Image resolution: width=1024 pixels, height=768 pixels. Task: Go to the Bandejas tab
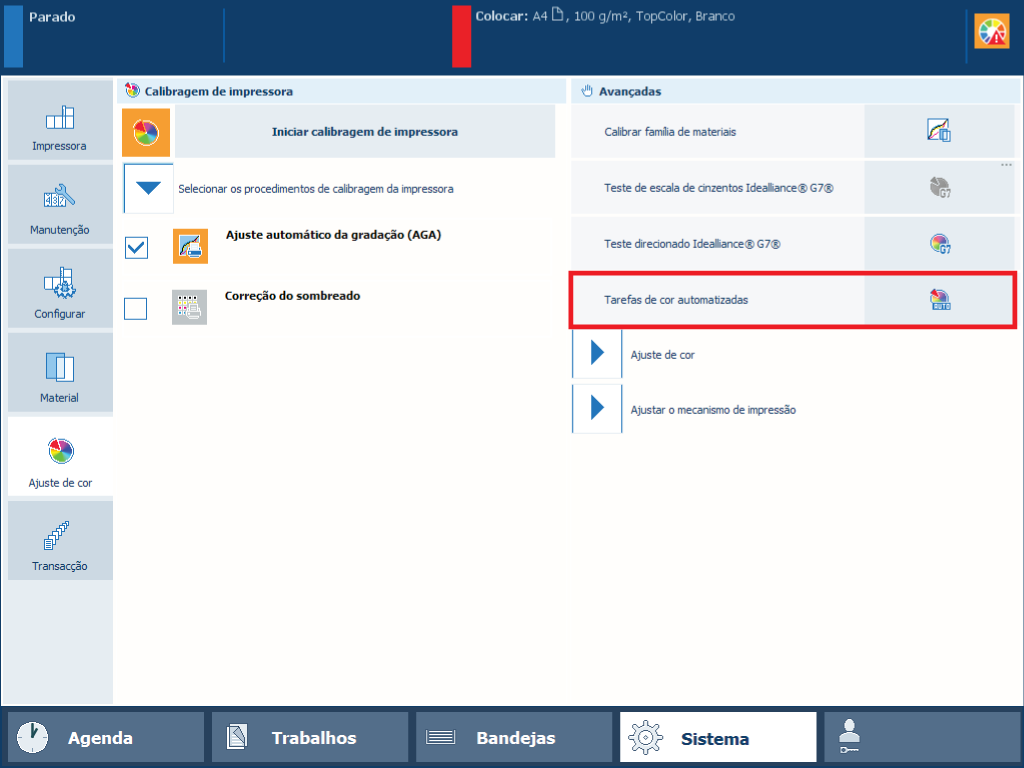click(514, 738)
